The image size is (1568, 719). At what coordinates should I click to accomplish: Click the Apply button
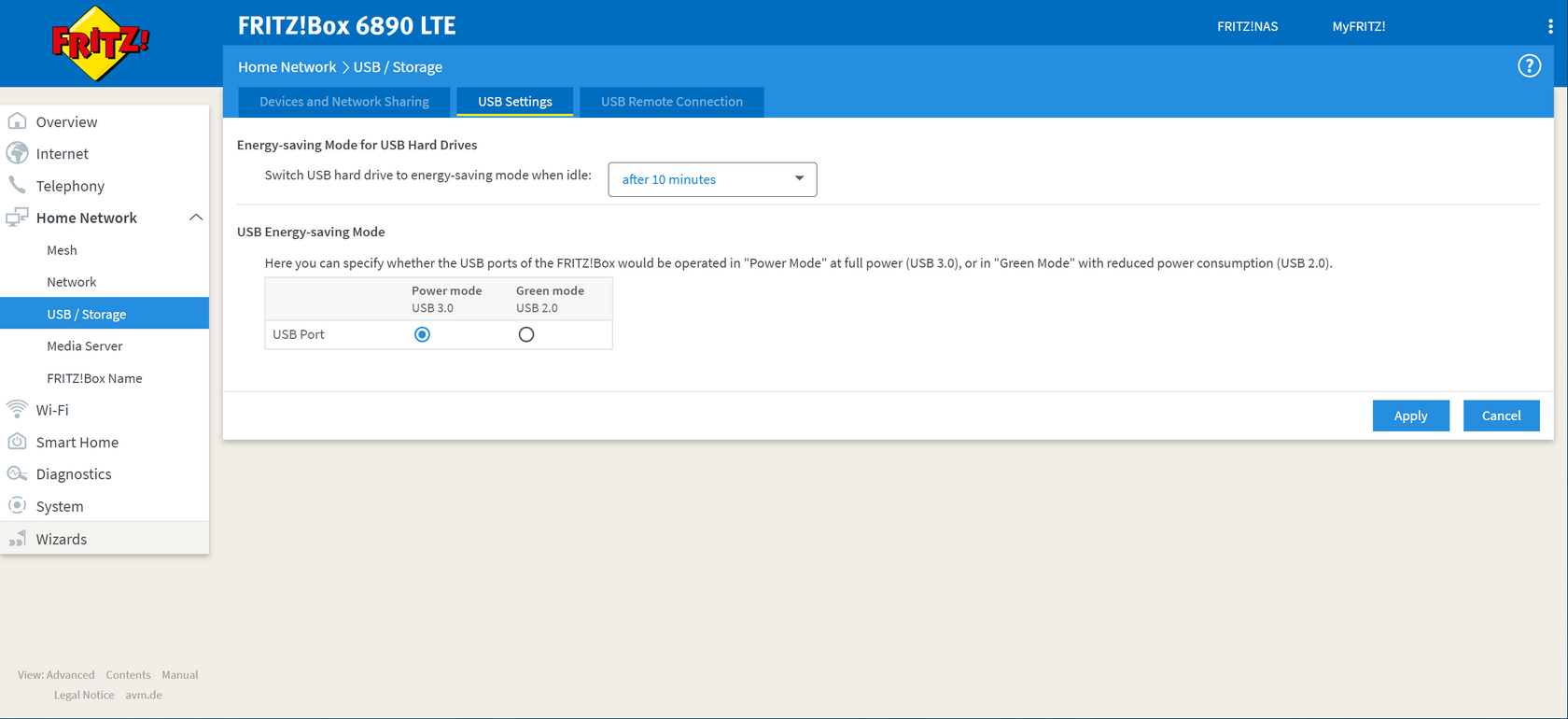1410,416
